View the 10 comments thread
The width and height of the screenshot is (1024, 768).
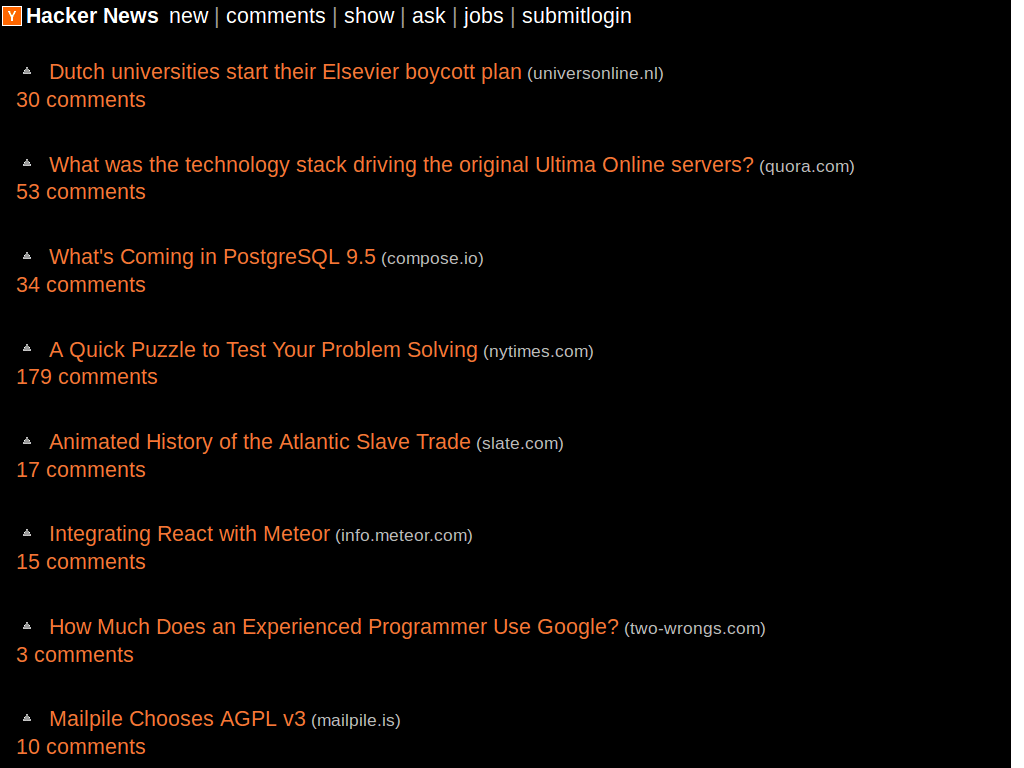pyautogui.click(x=81, y=746)
